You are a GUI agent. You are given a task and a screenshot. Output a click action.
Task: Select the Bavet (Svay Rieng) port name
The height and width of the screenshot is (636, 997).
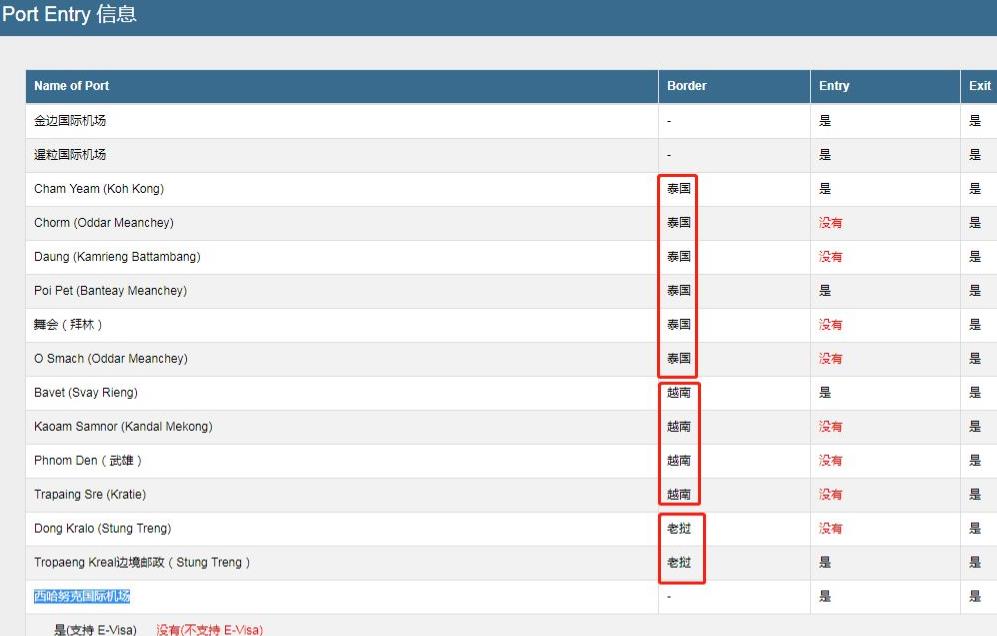[x=86, y=393]
